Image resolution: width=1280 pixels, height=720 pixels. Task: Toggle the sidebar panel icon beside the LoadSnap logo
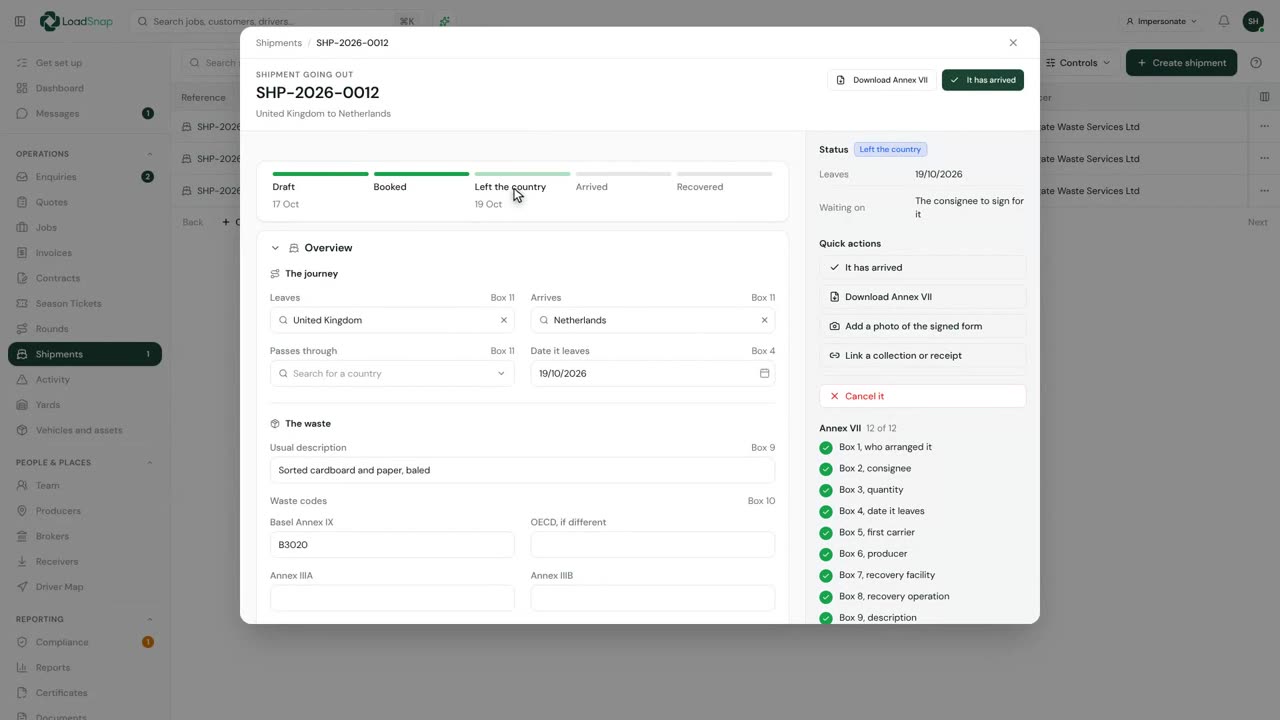20,21
